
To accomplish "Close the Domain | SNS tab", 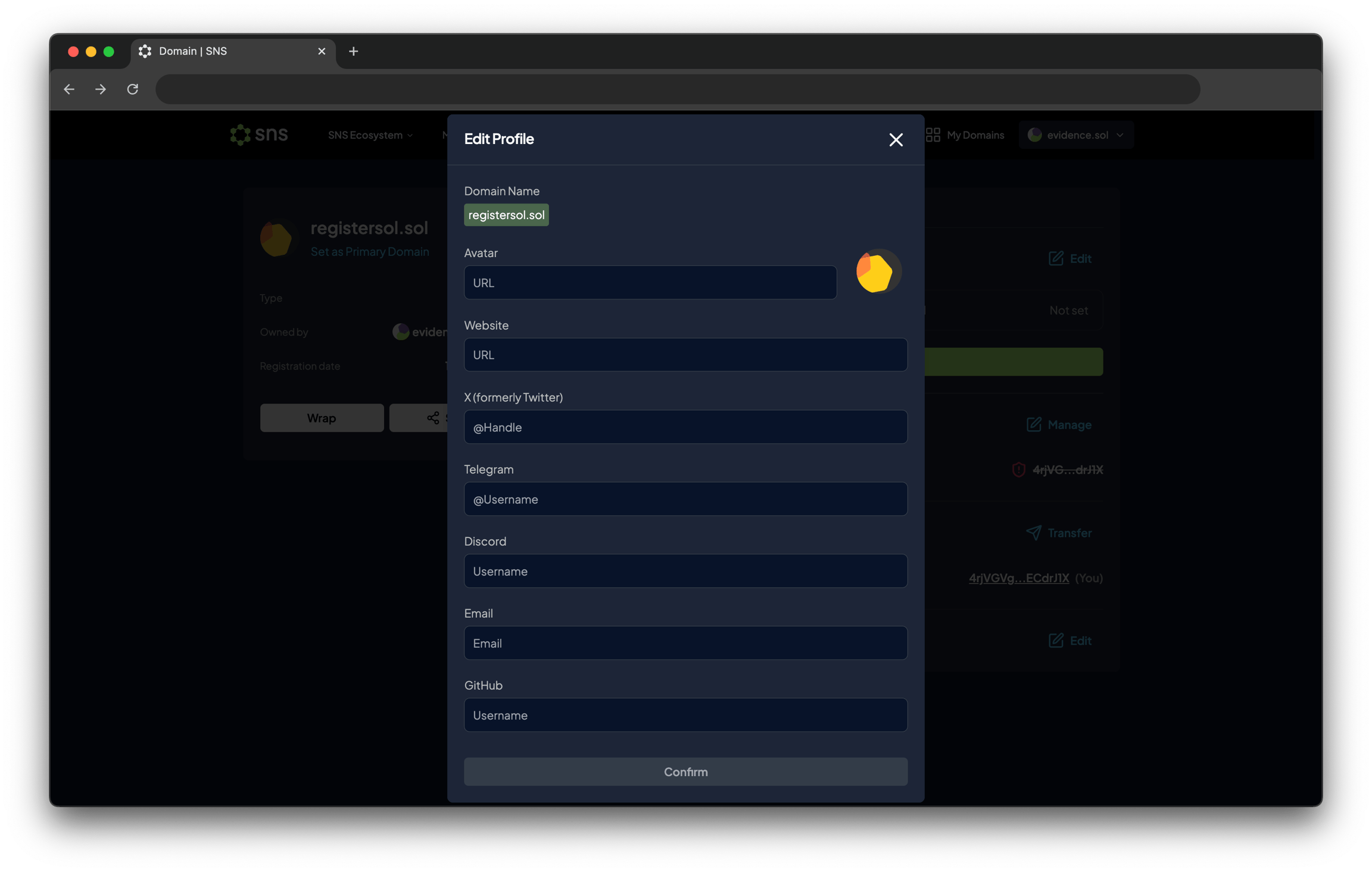I will tap(322, 51).
